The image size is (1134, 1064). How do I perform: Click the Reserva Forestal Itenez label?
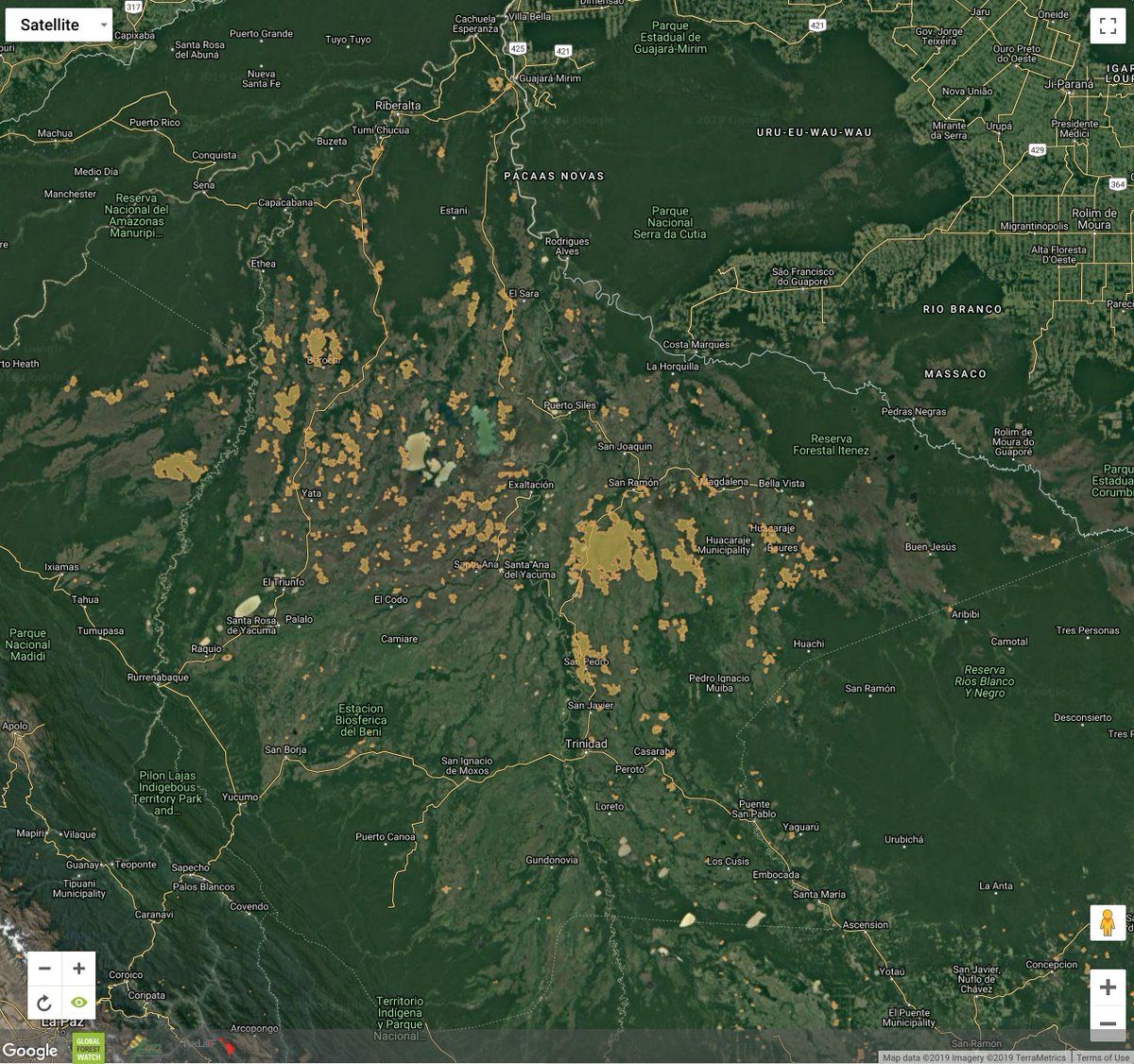tap(831, 445)
